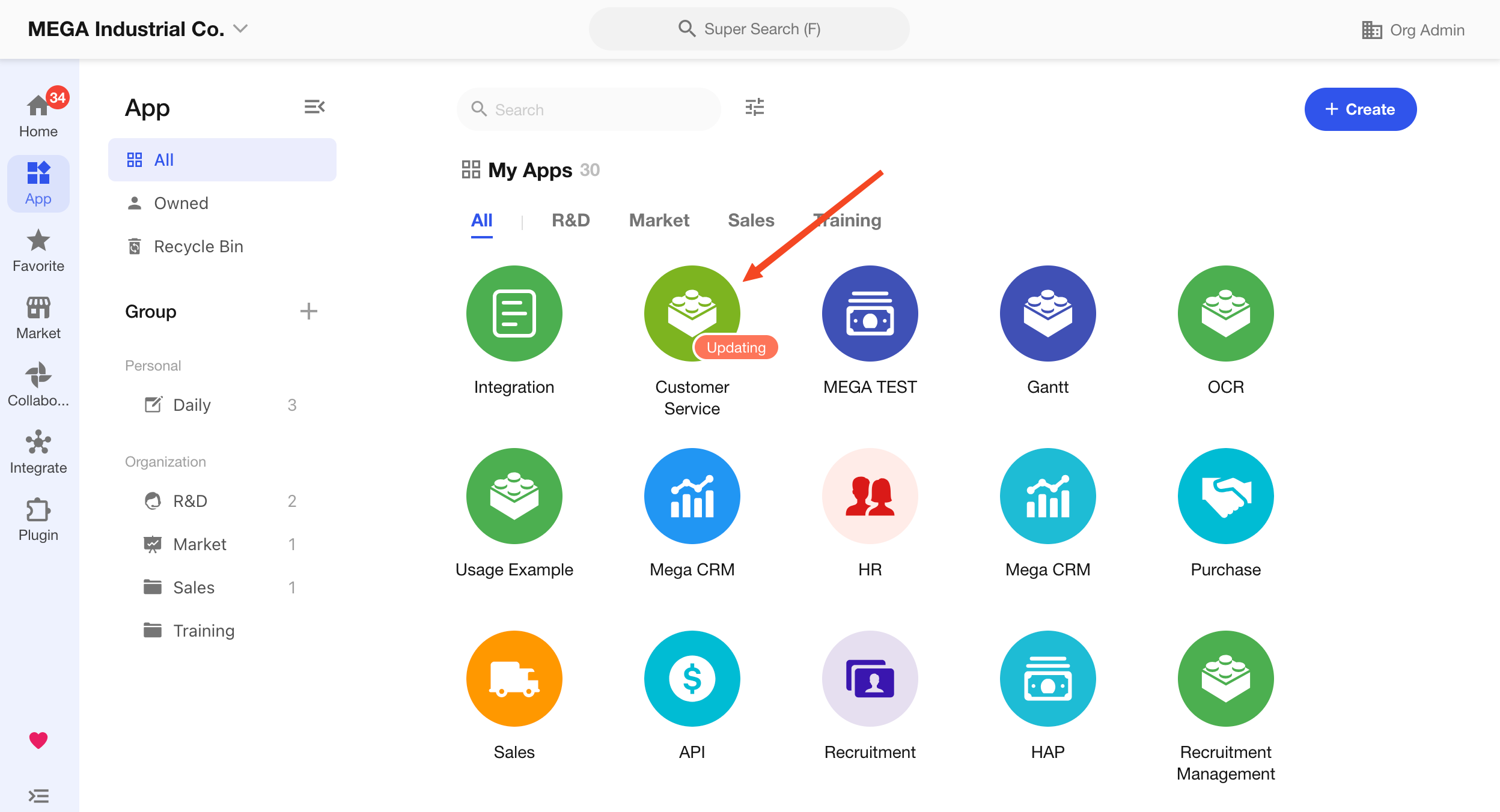Open the Integrate sidebar section
The width and height of the screenshot is (1500, 812).
(38, 452)
